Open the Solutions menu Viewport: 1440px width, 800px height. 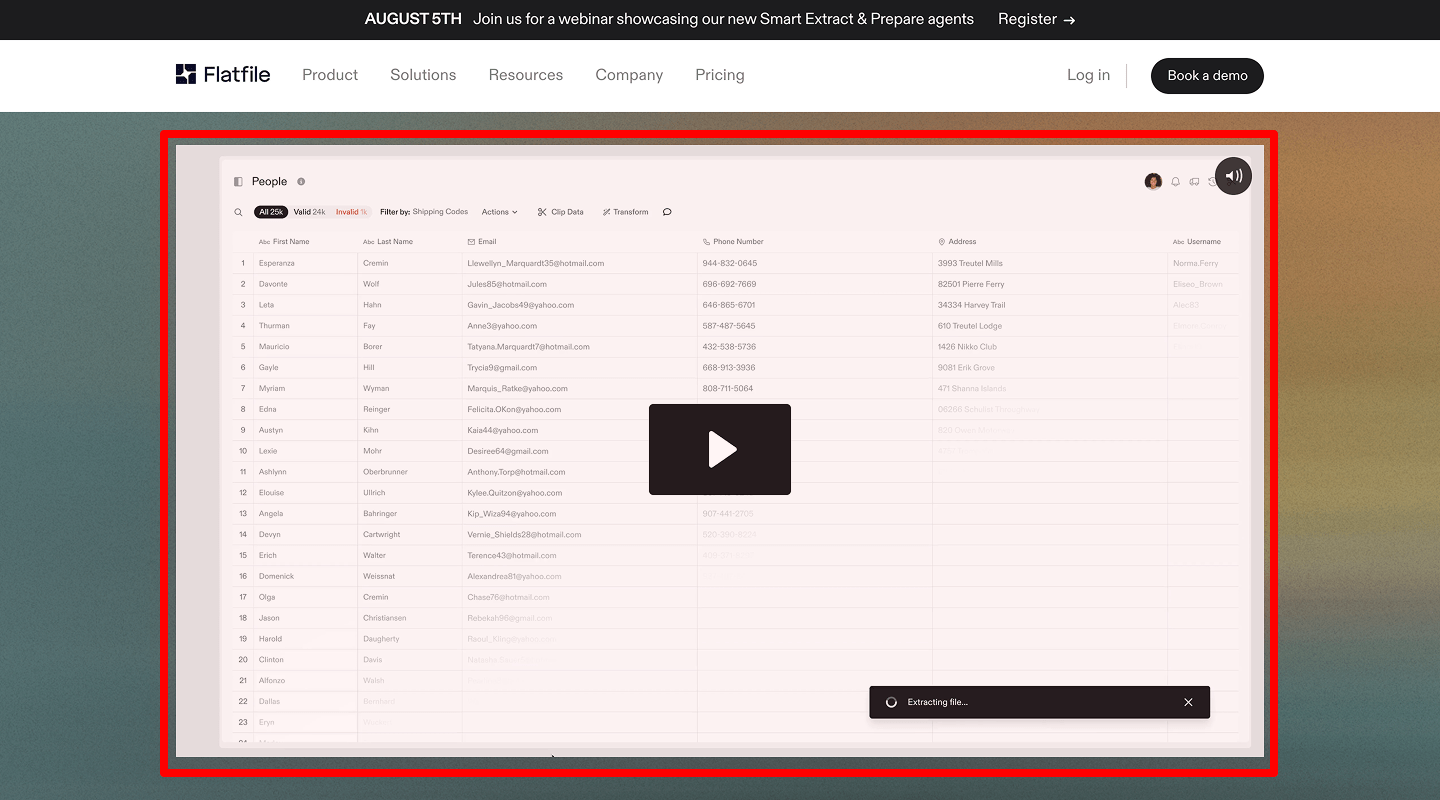(x=423, y=75)
